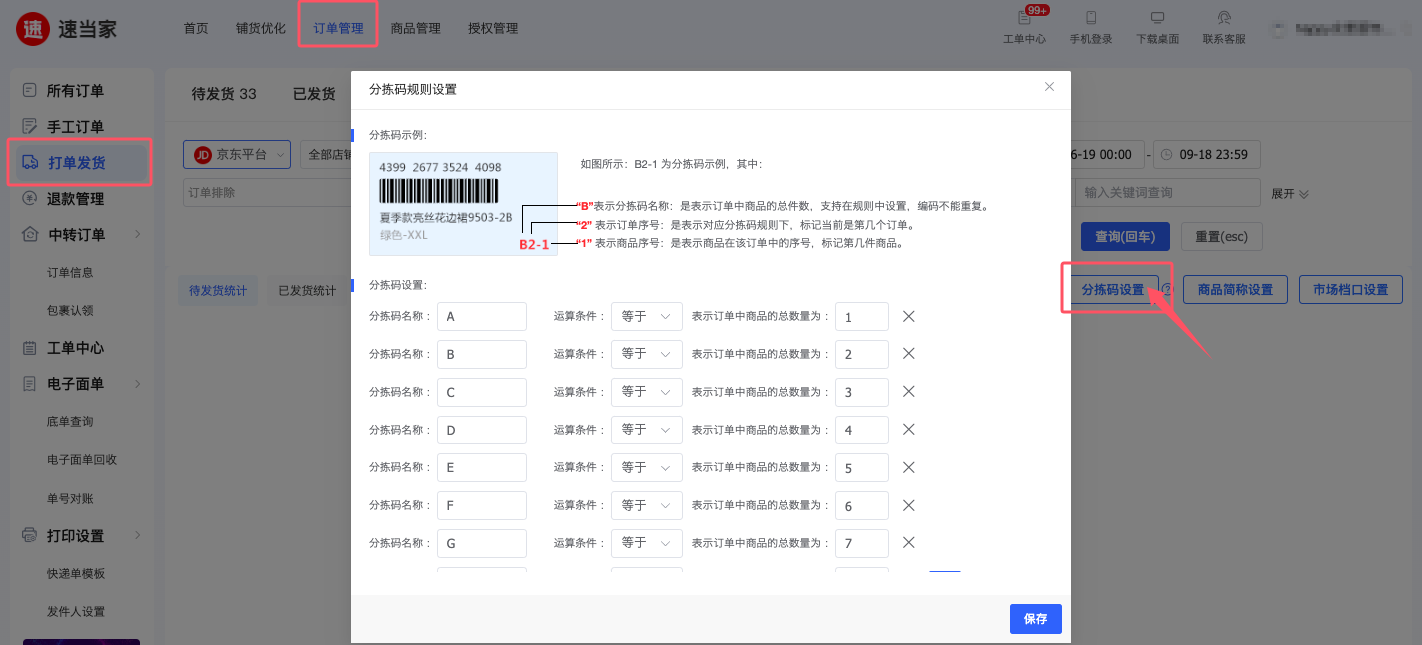Open the 等于 operator dropdown for code A

tap(646, 316)
